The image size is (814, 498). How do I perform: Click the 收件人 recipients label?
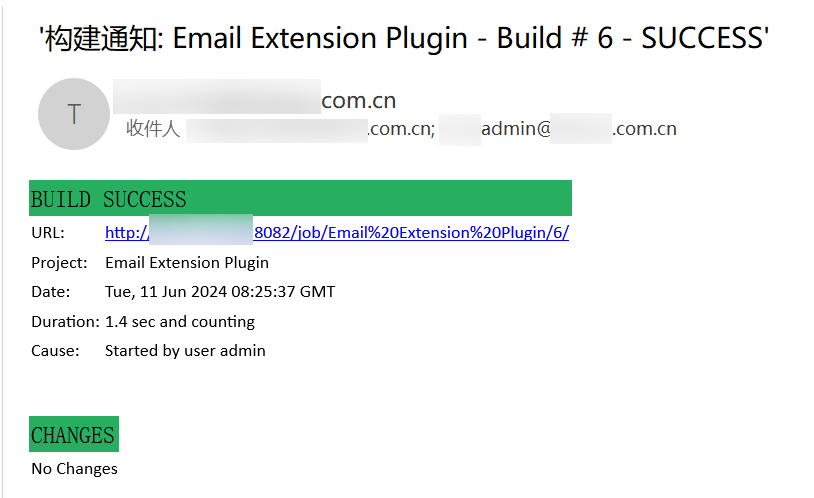coord(153,129)
